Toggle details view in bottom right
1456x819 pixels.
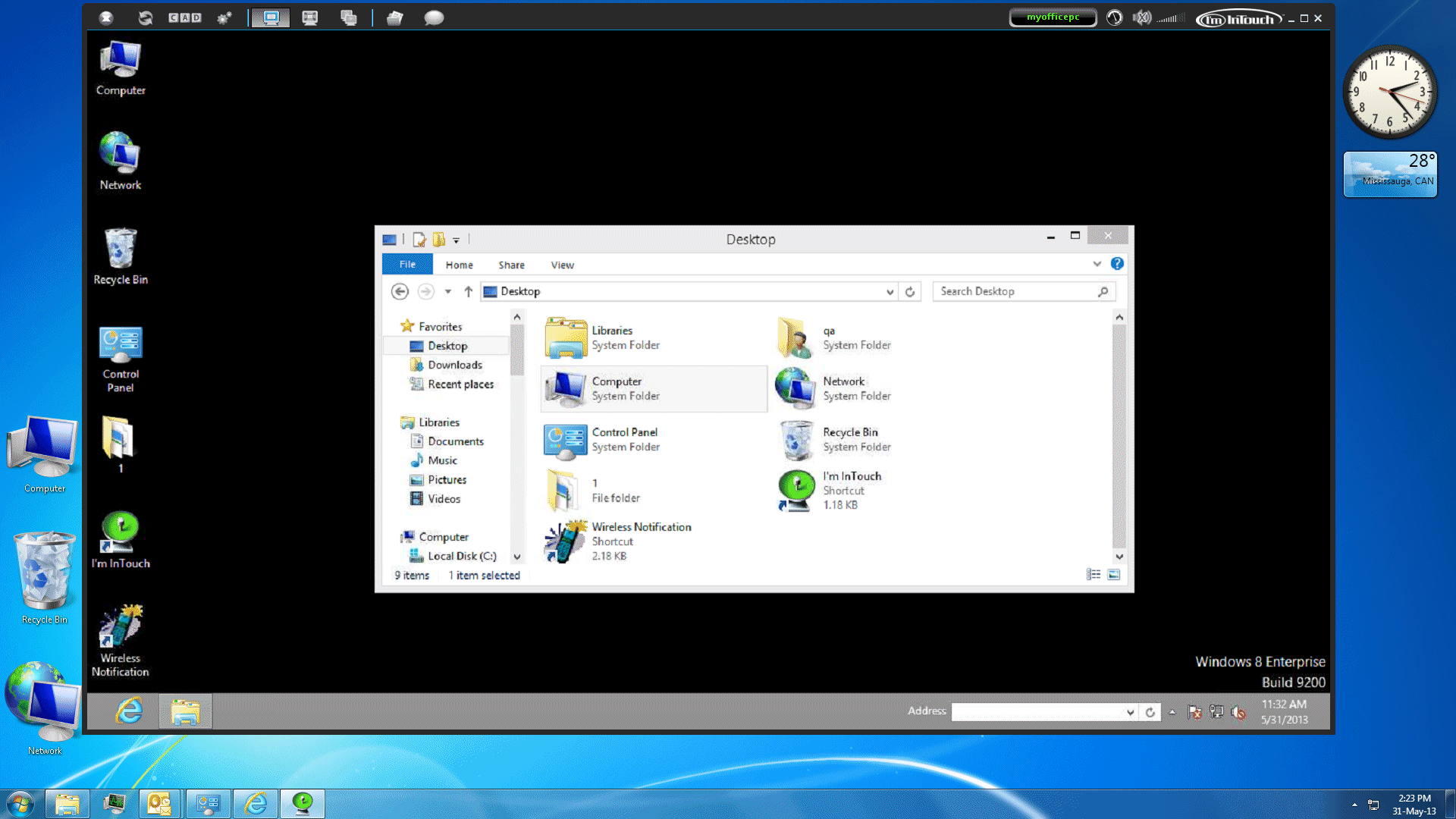(x=1093, y=574)
